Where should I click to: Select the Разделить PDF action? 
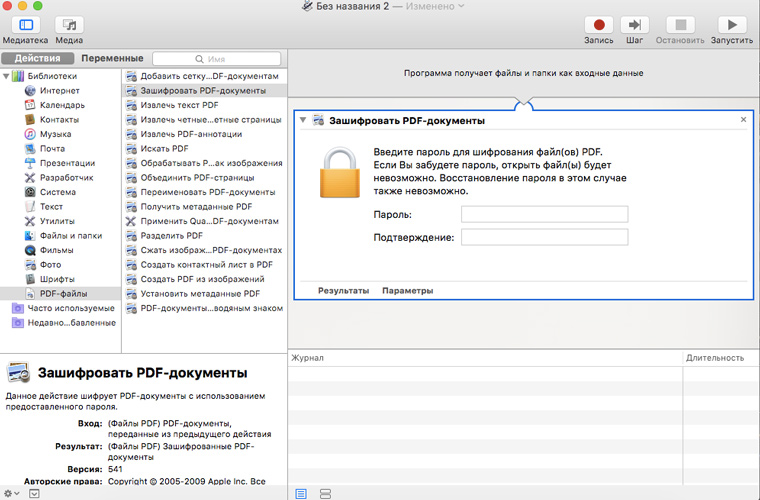[205, 236]
